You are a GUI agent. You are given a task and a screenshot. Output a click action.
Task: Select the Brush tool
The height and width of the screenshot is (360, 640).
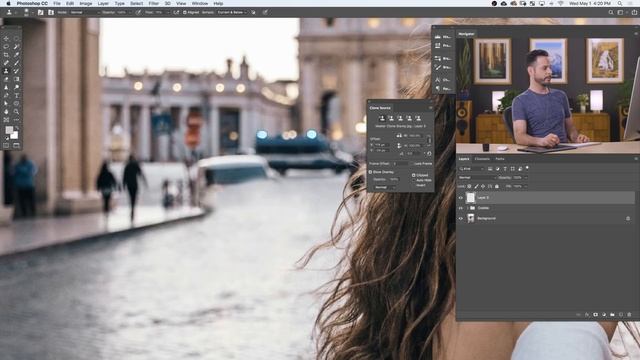point(16,63)
